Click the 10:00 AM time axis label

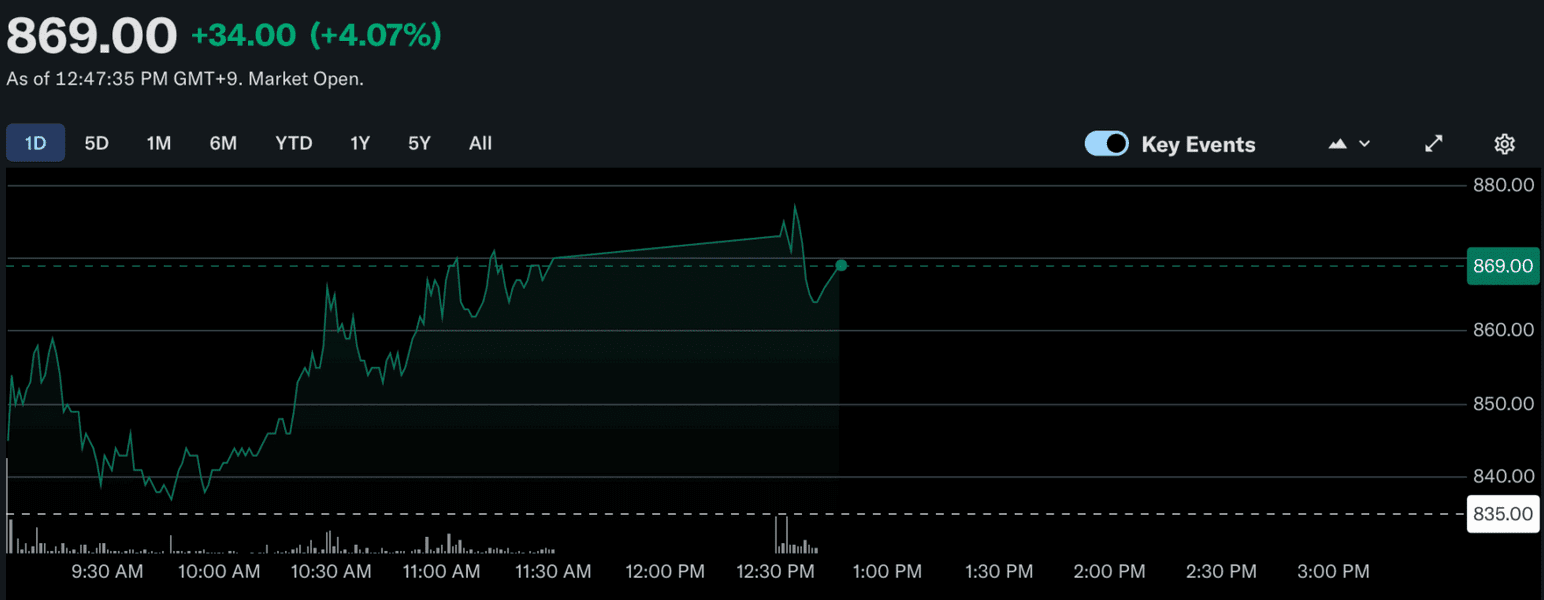click(219, 571)
